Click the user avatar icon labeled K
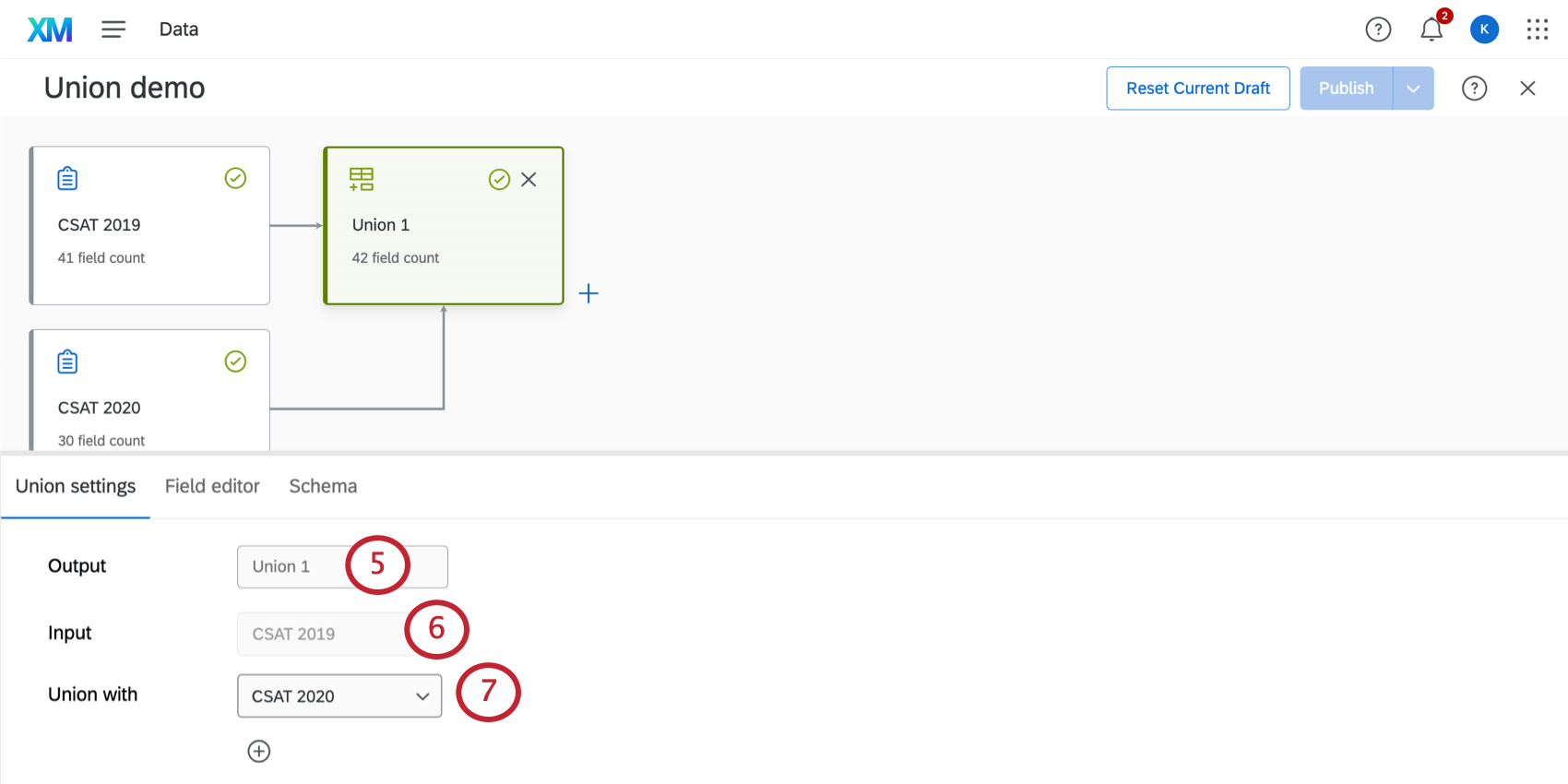The width and height of the screenshot is (1568, 784). (1484, 29)
